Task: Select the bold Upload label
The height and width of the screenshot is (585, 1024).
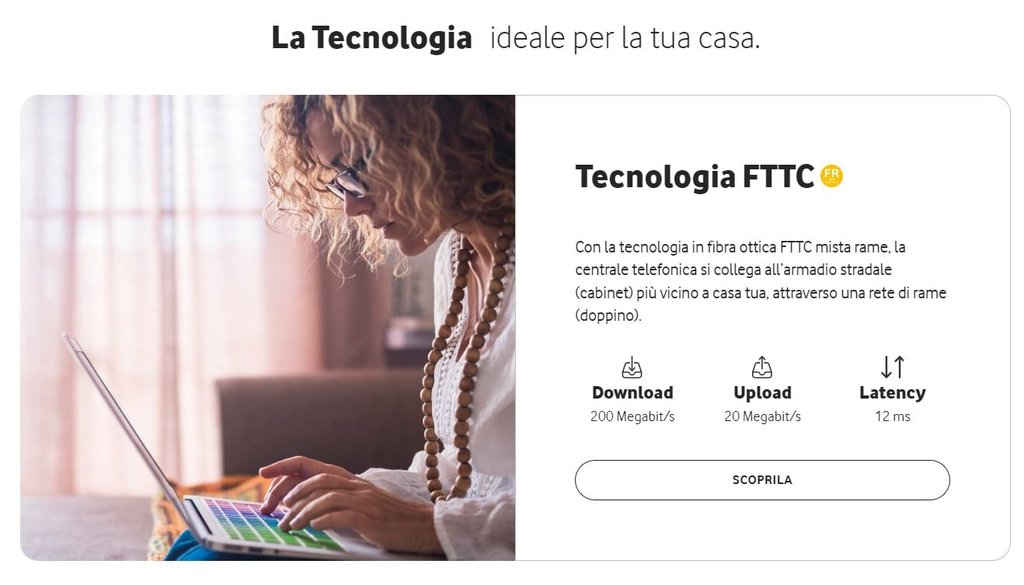Action: [762, 392]
